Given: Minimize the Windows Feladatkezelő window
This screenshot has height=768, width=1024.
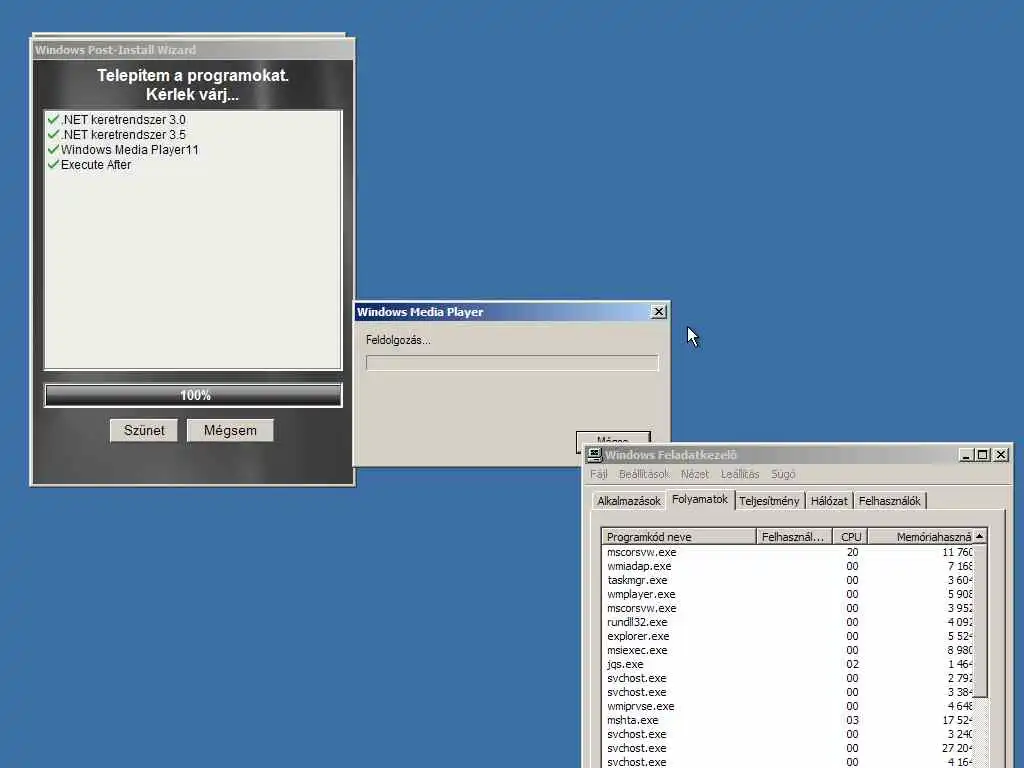Looking at the screenshot, I should pyautogui.click(x=967, y=455).
